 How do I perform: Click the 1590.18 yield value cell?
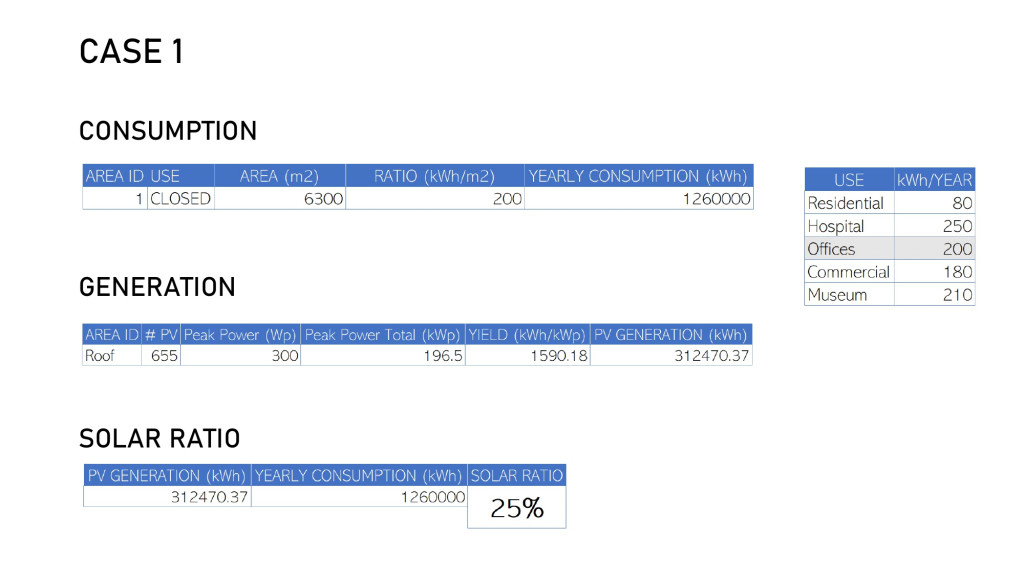coord(528,355)
